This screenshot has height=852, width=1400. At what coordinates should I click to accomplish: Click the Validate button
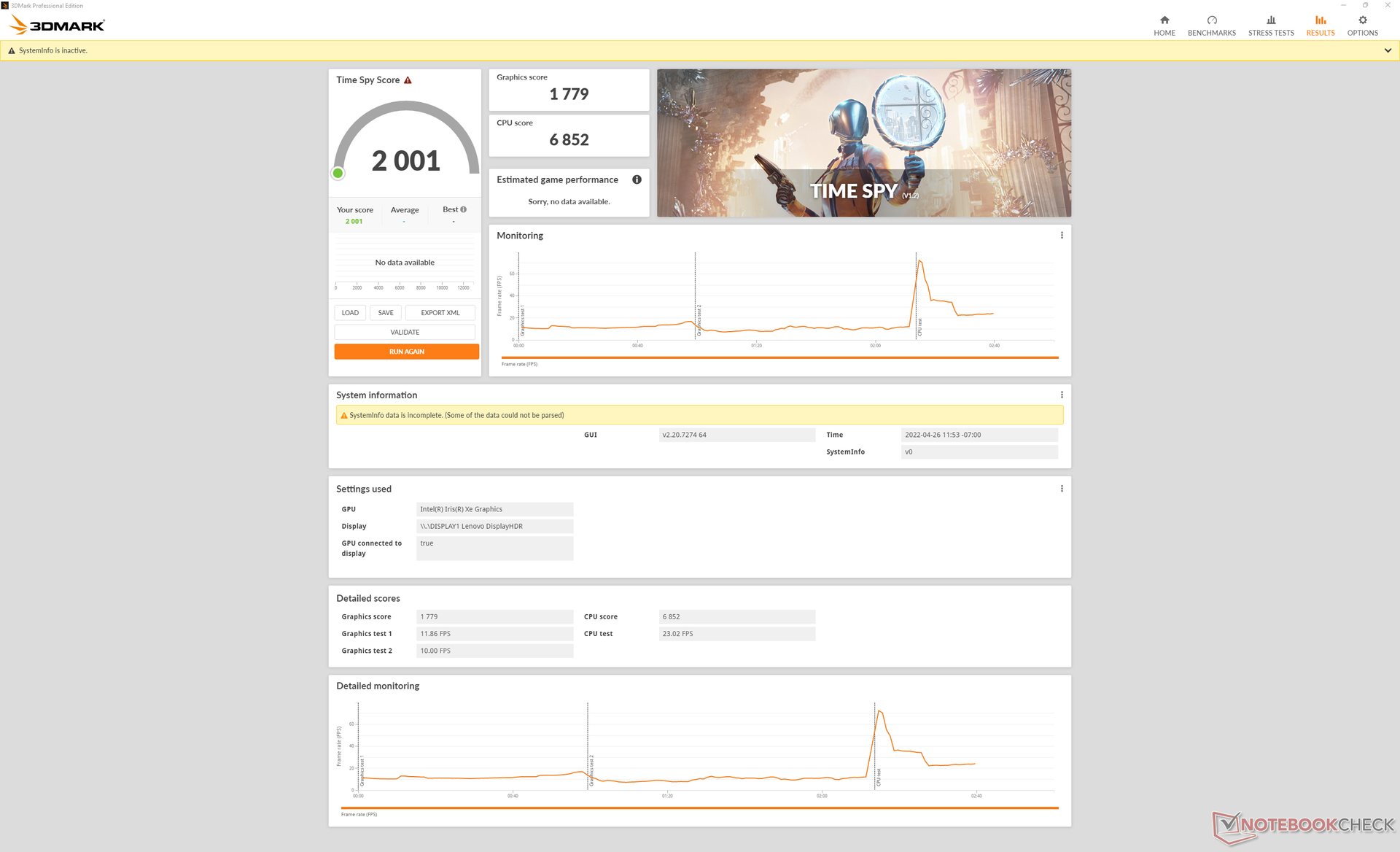[405, 332]
